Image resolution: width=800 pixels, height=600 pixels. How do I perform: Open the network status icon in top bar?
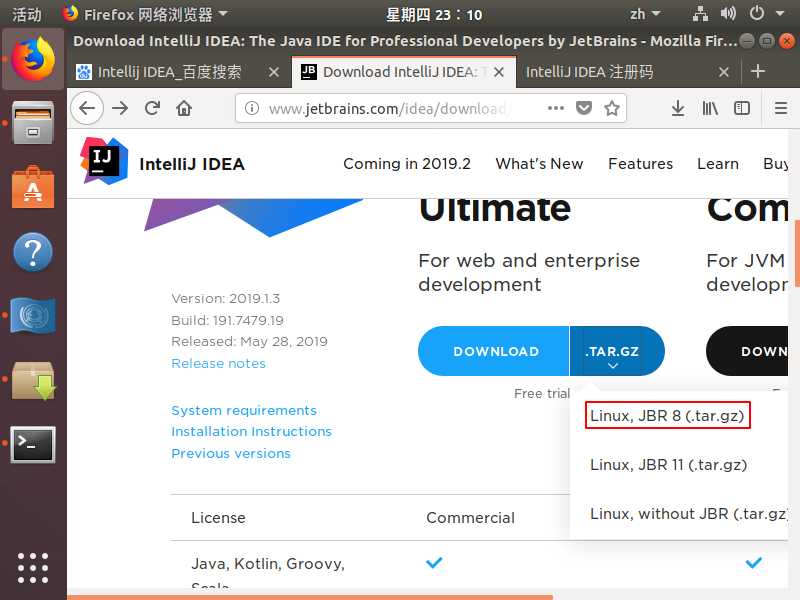700,14
